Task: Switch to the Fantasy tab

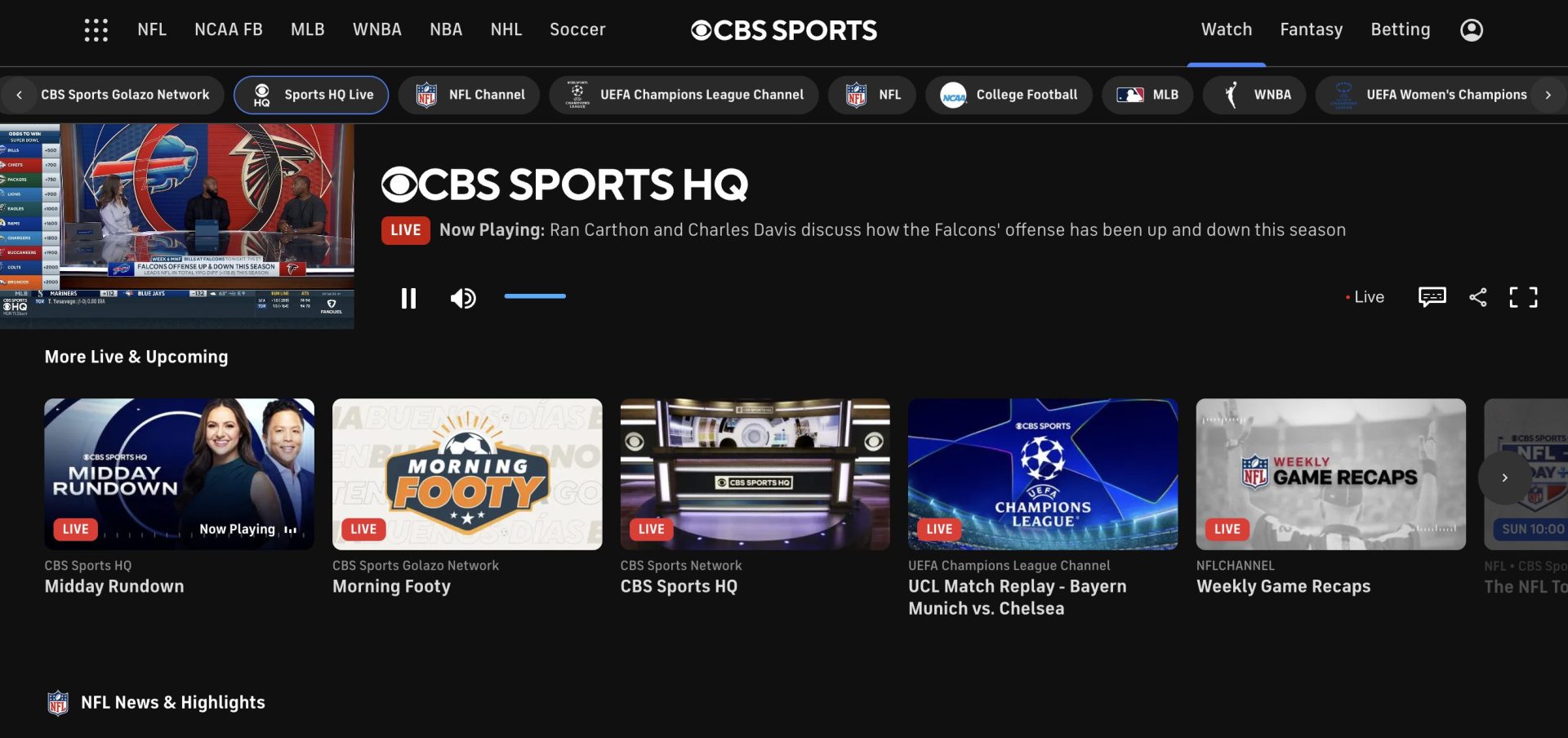Action: 1311,29
